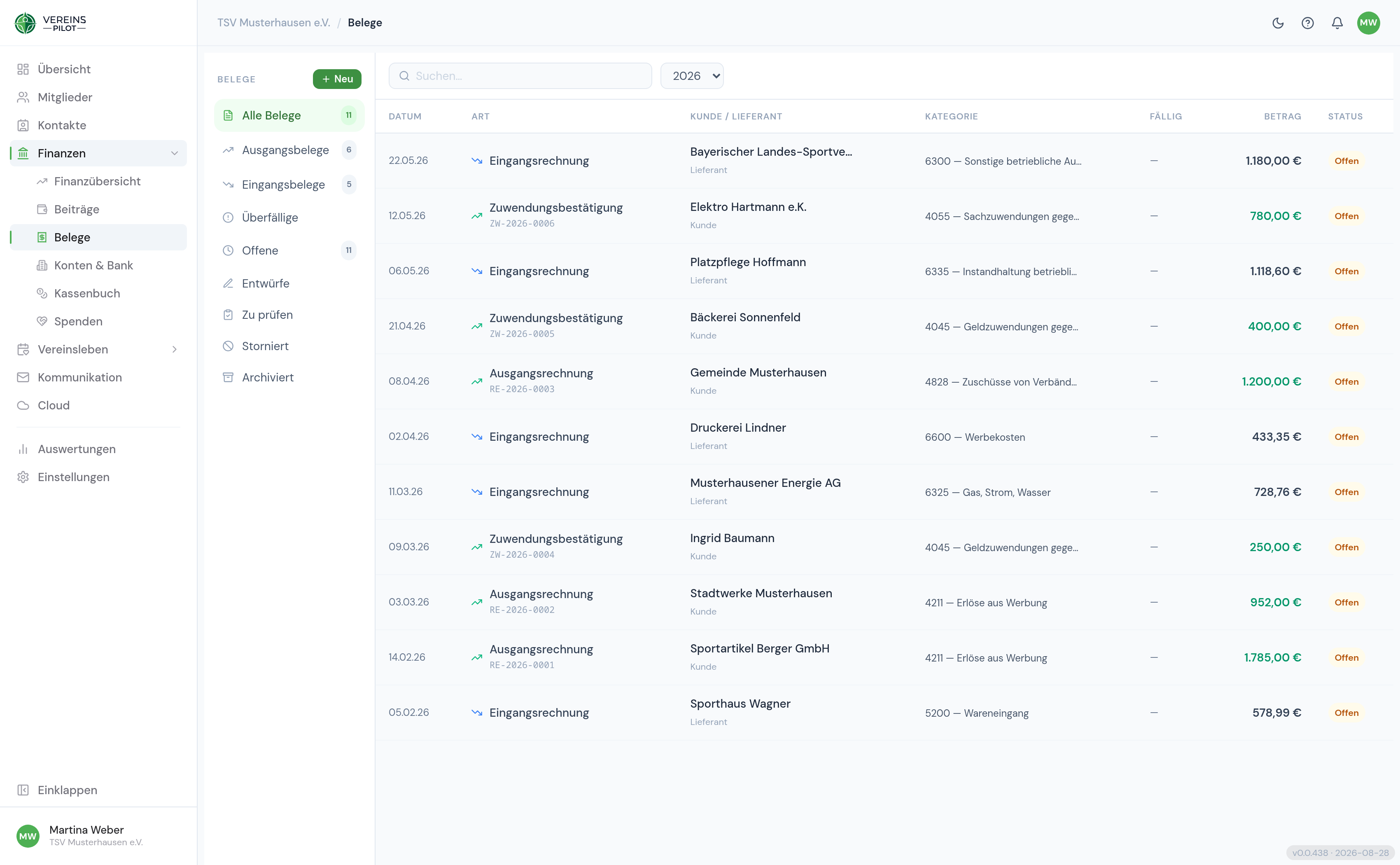Screen dimensions: 1400x865
Task: Open the Kassenbuch page
Action: coord(98,293)
